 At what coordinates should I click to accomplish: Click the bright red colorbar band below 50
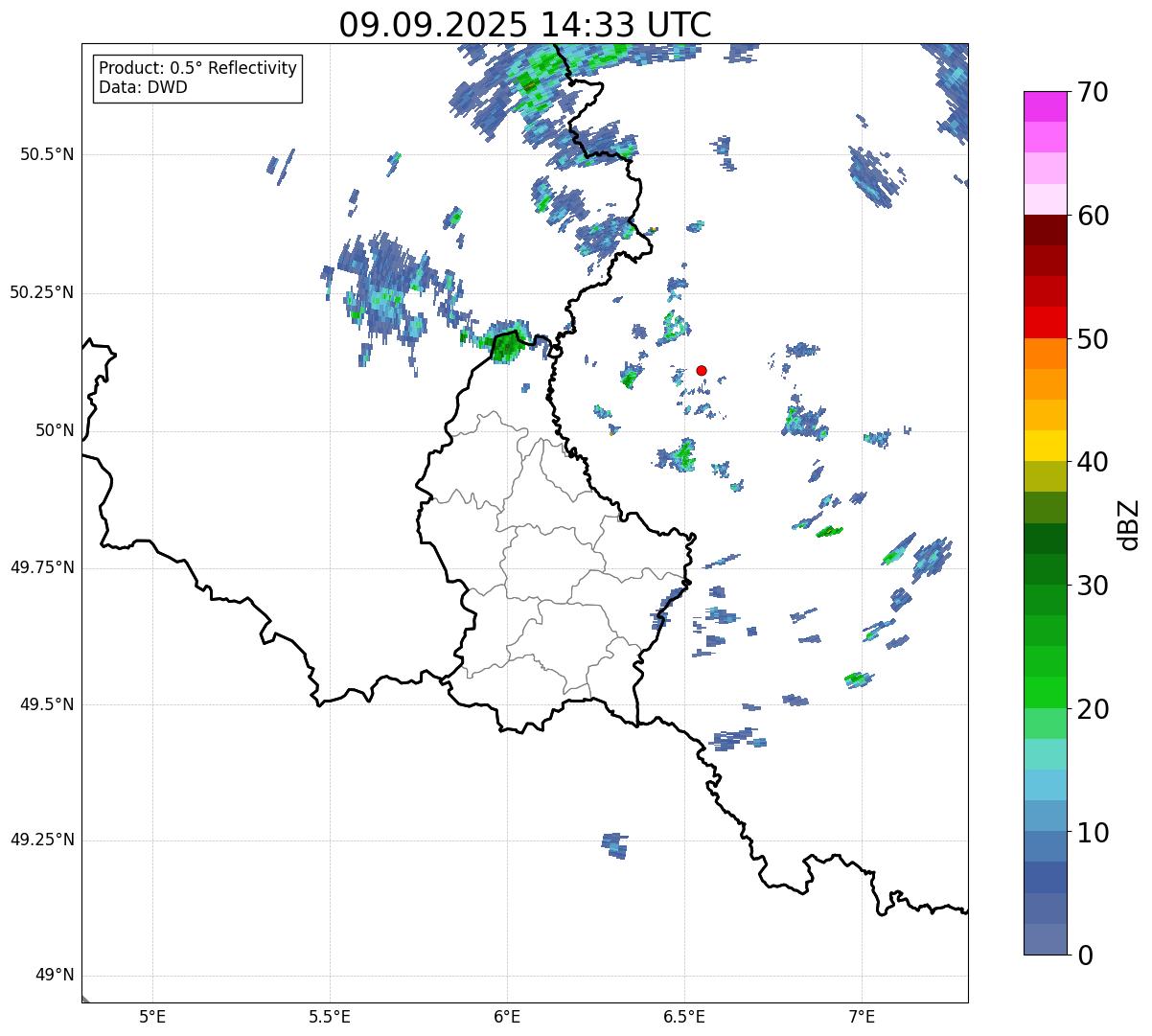1046,322
